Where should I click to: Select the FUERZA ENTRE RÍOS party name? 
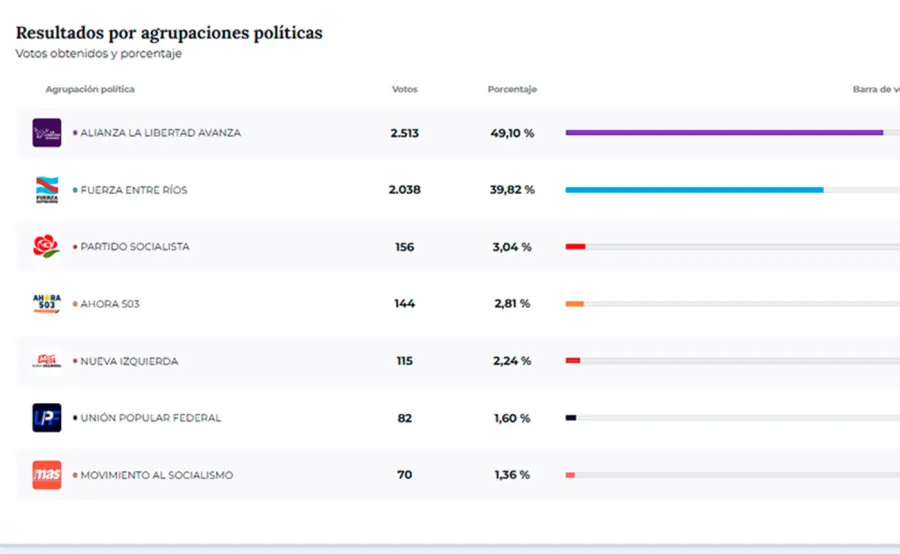coord(133,190)
